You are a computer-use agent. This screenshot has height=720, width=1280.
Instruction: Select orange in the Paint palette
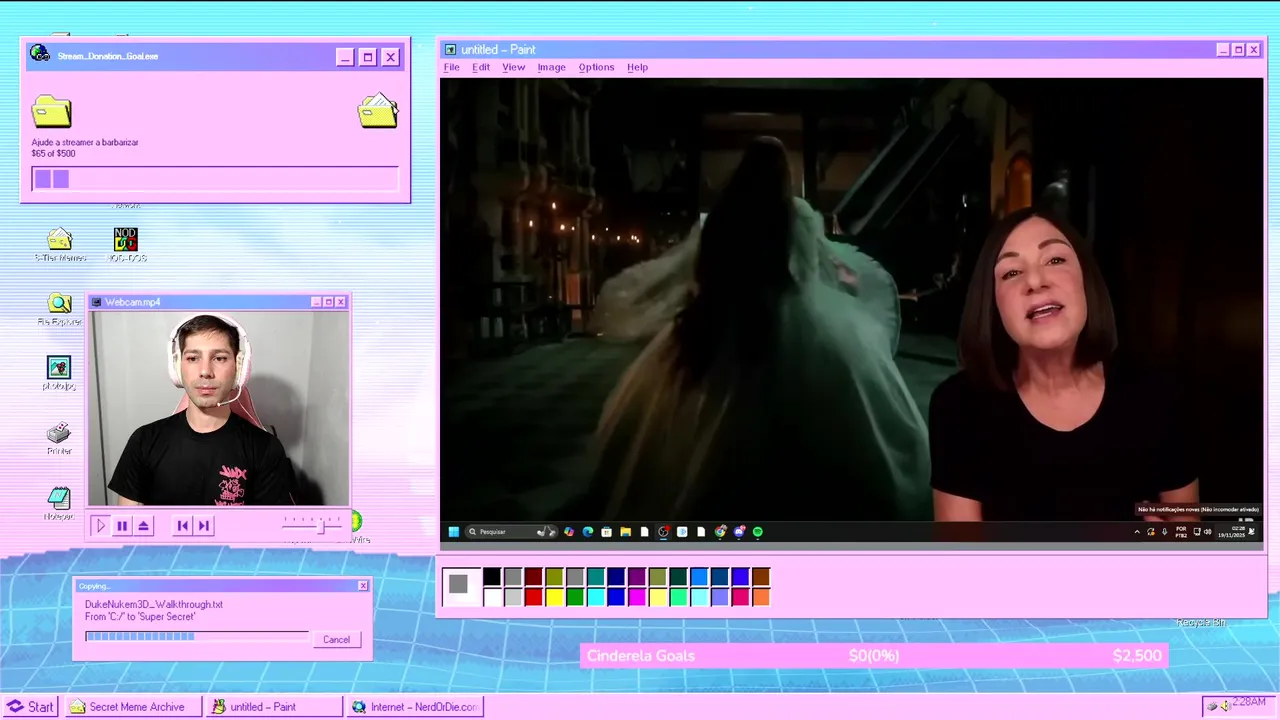point(761,597)
